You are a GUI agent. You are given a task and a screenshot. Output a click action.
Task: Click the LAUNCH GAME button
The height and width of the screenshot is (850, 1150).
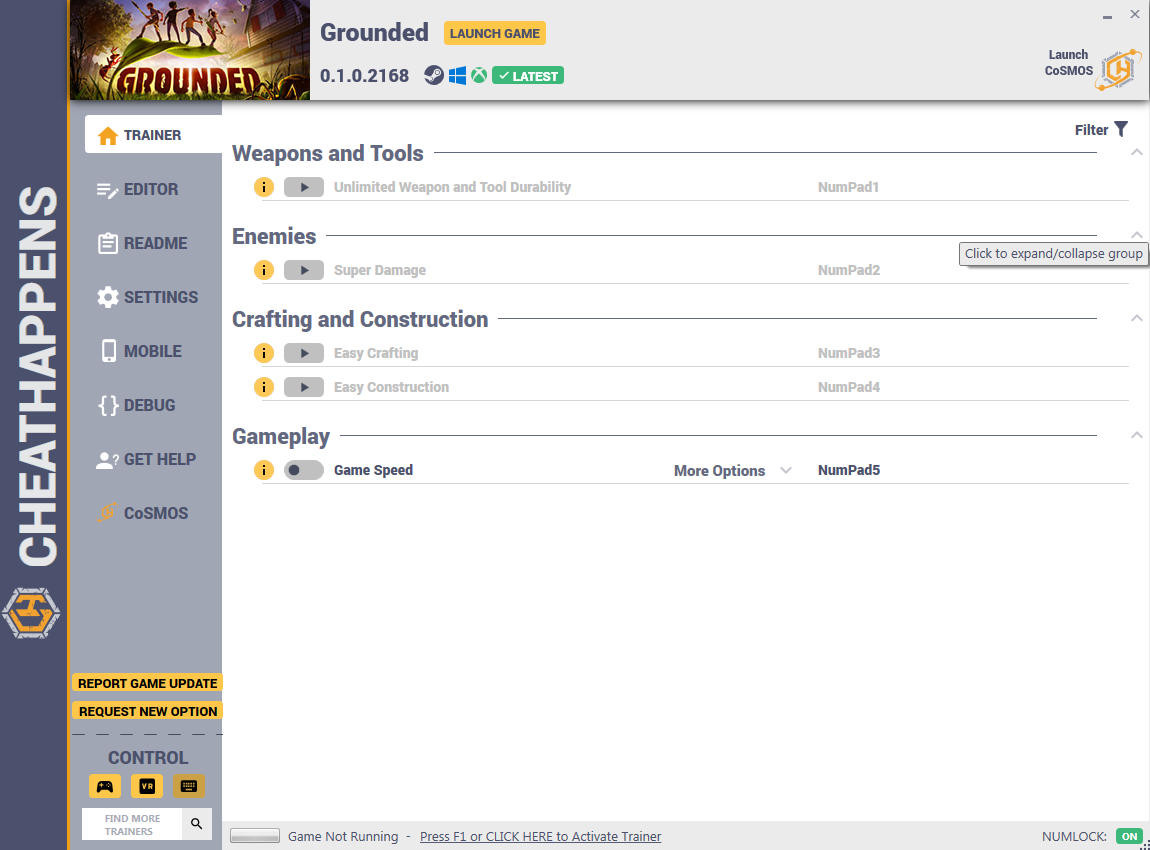(494, 33)
